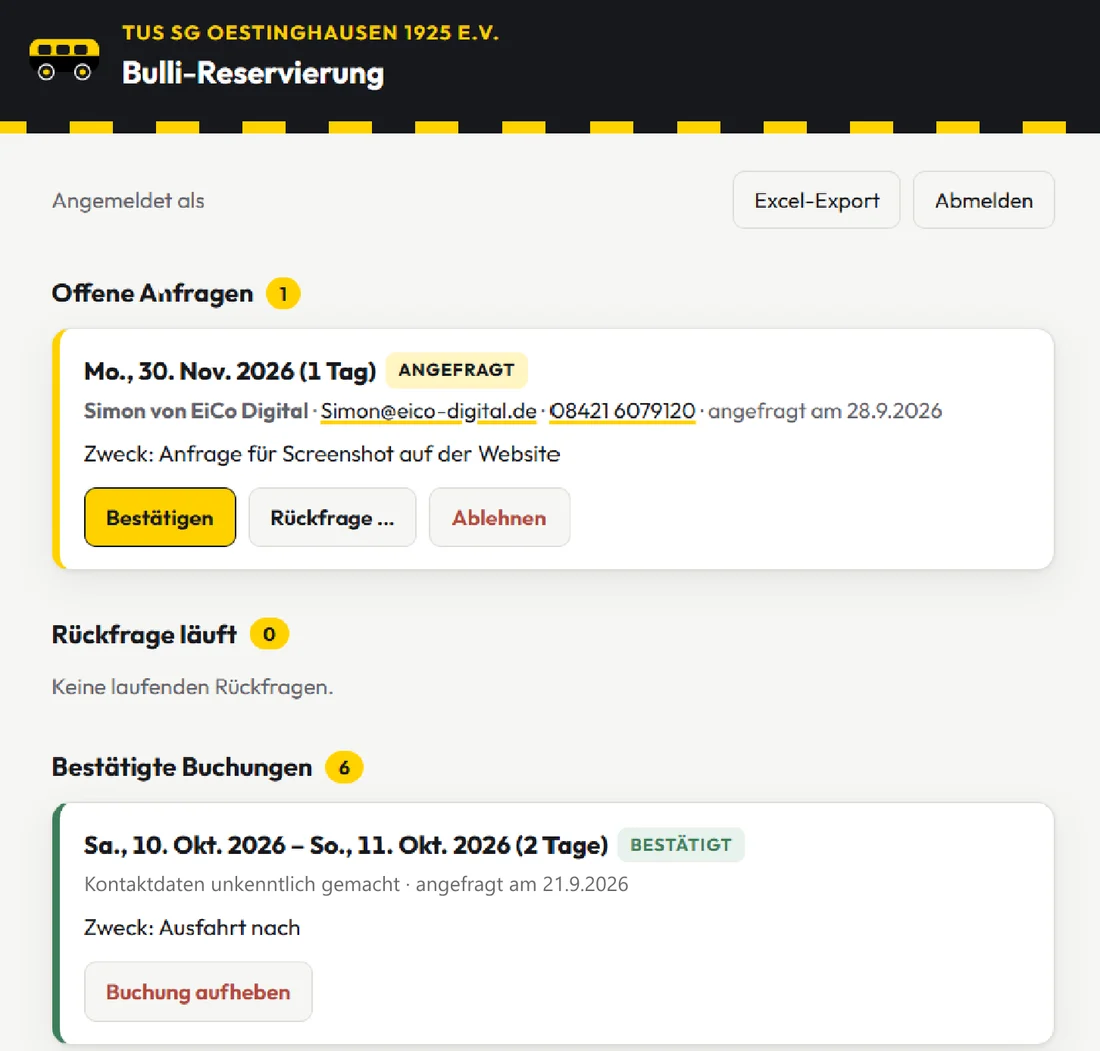Select the ANGEFRAGT status badge

tap(456, 370)
